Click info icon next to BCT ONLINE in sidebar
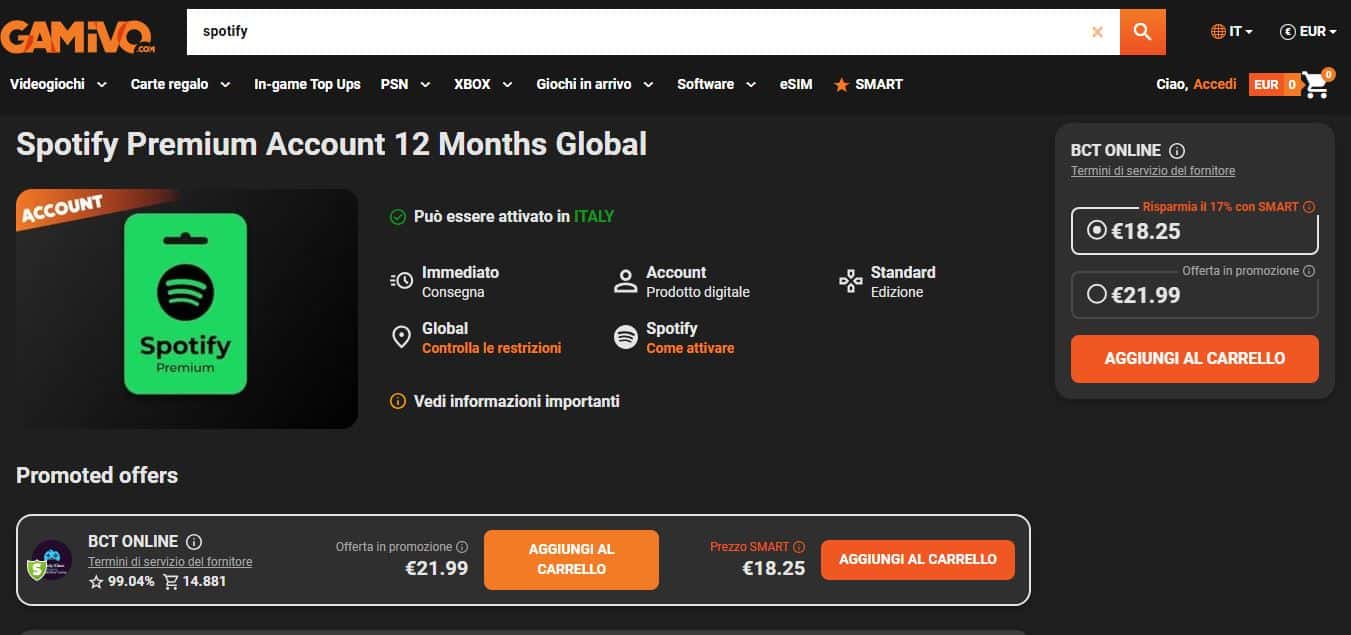The image size is (1351, 635). pos(1177,151)
